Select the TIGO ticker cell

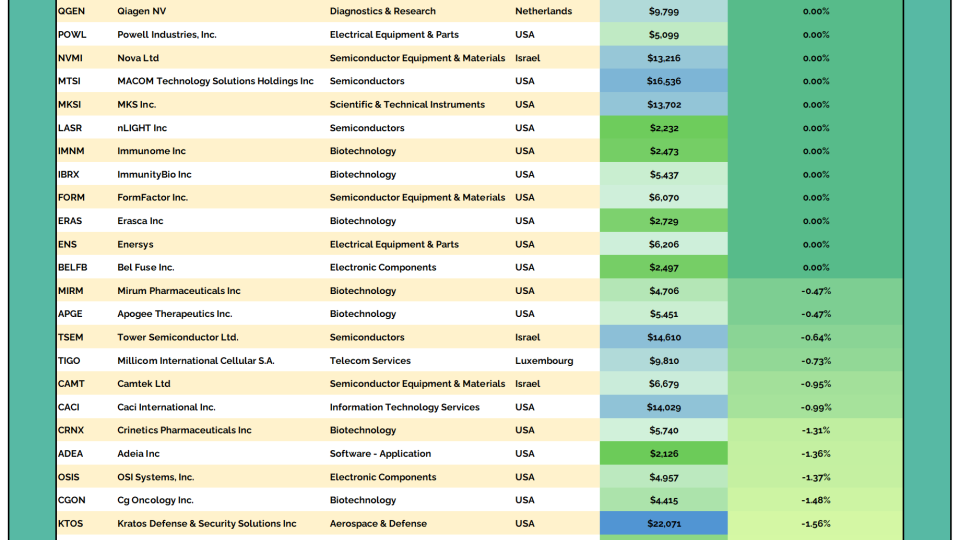click(69, 361)
